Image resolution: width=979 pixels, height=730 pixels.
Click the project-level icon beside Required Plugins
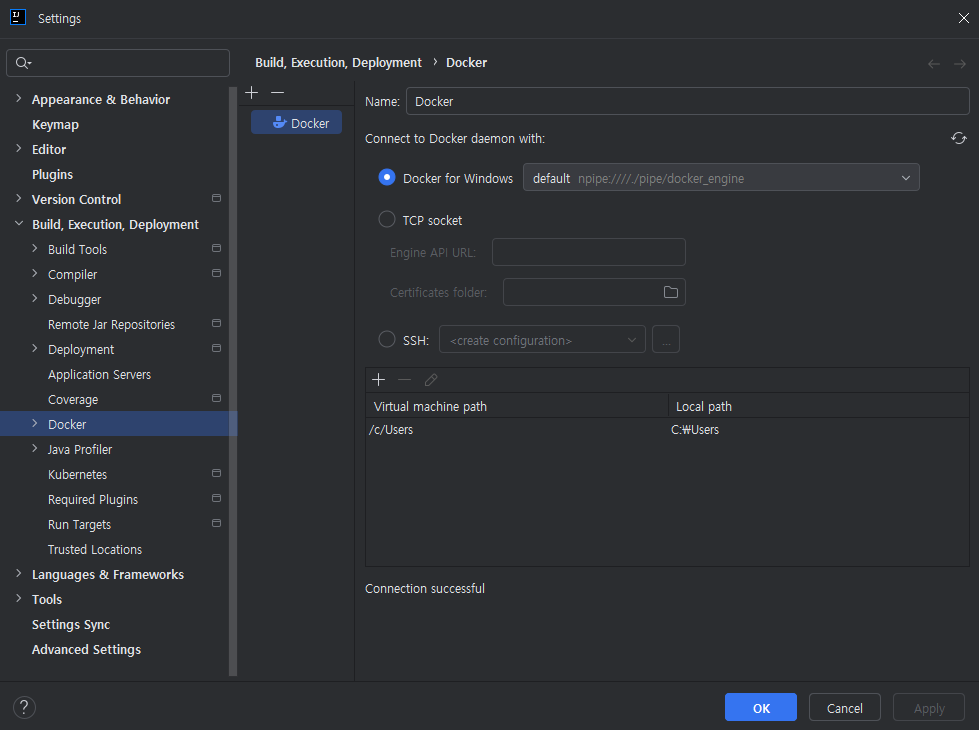click(217, 498)
